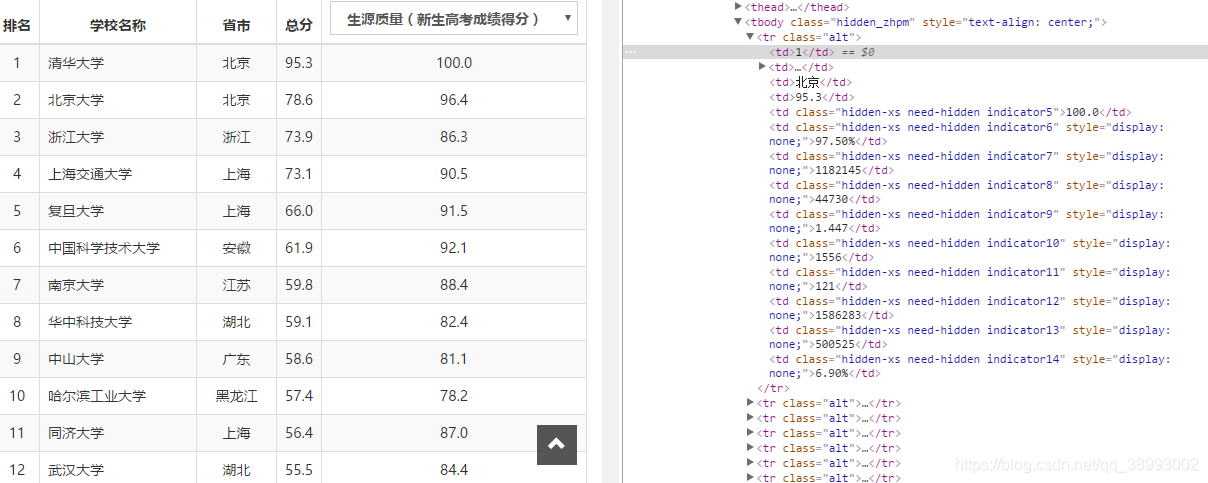
Task: Click the 学校名称 column header
Action: click(117, 25)
